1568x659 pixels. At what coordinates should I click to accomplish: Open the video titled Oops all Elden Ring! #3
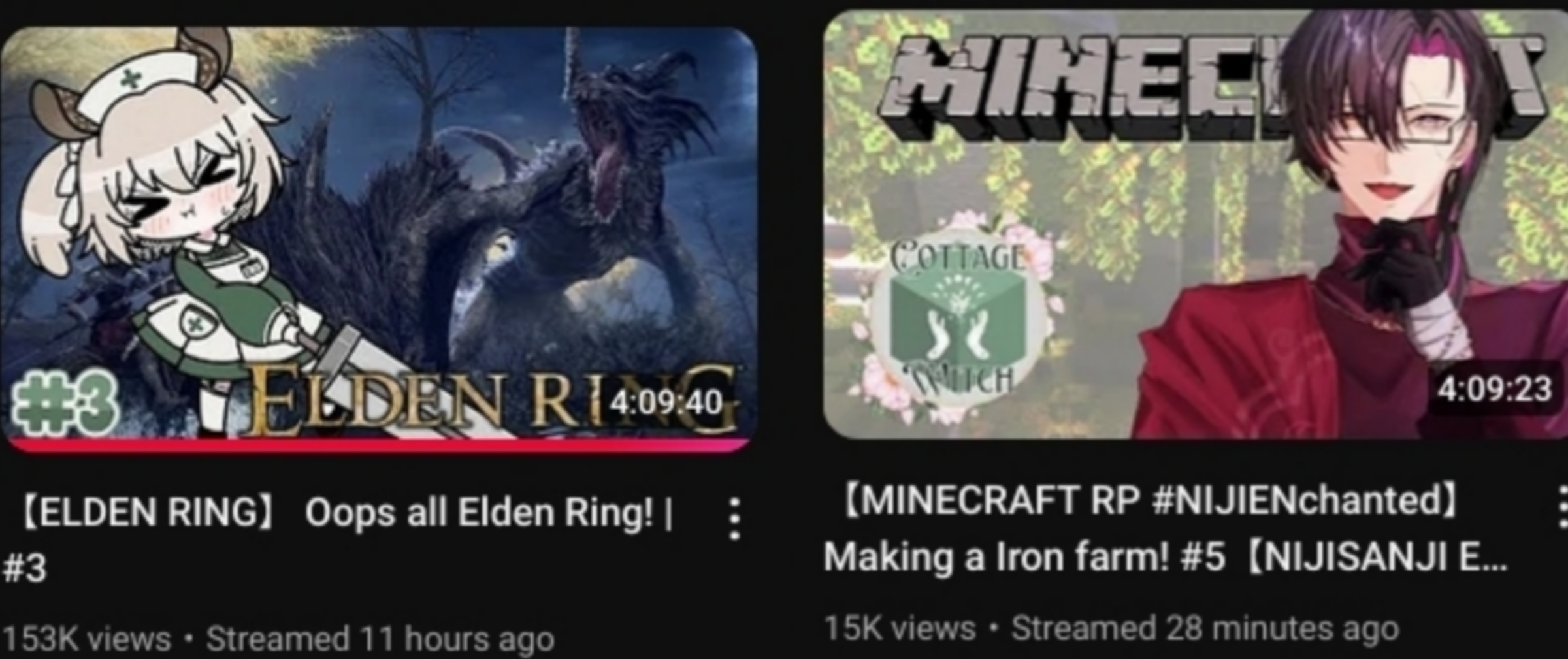click(338, 539)
